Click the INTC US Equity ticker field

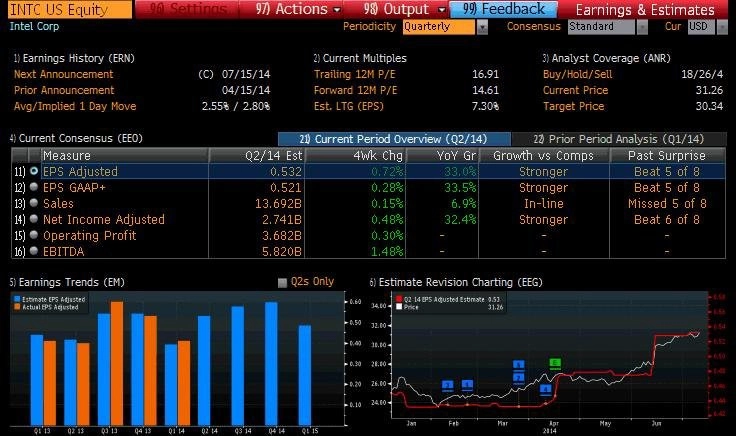point(70,9)
